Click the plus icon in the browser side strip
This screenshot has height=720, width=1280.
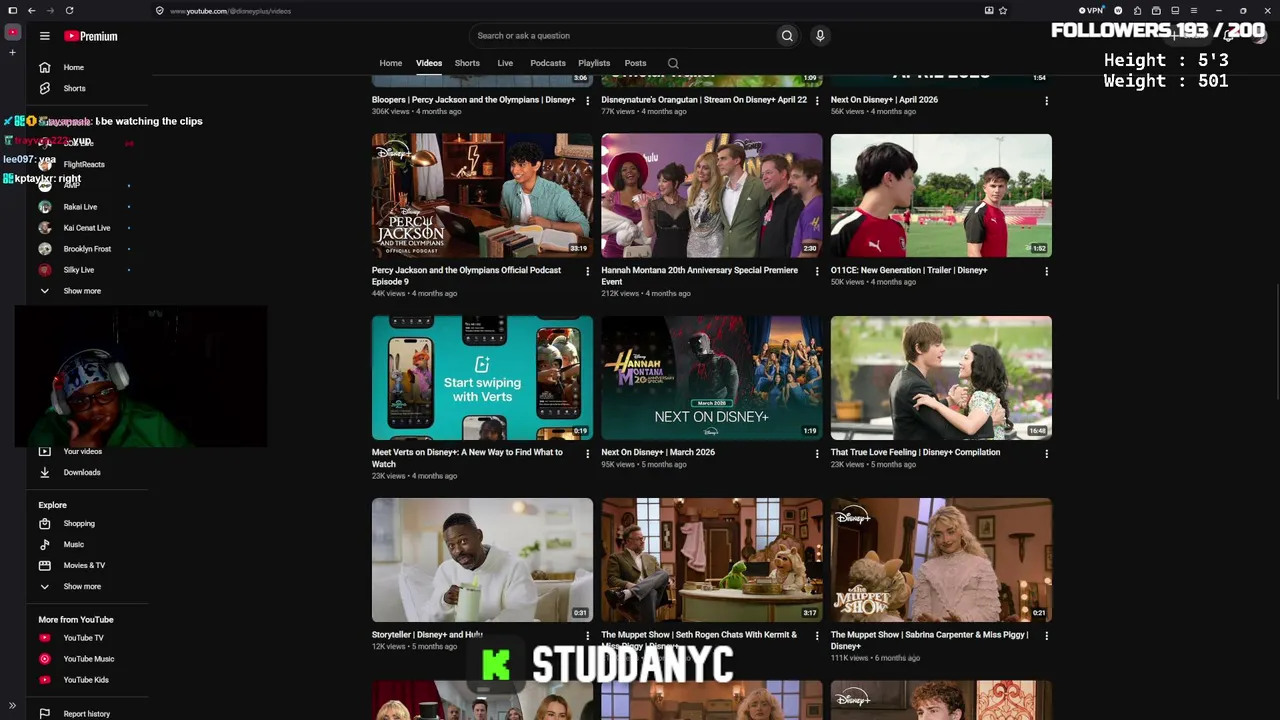[x=12, y=52]
